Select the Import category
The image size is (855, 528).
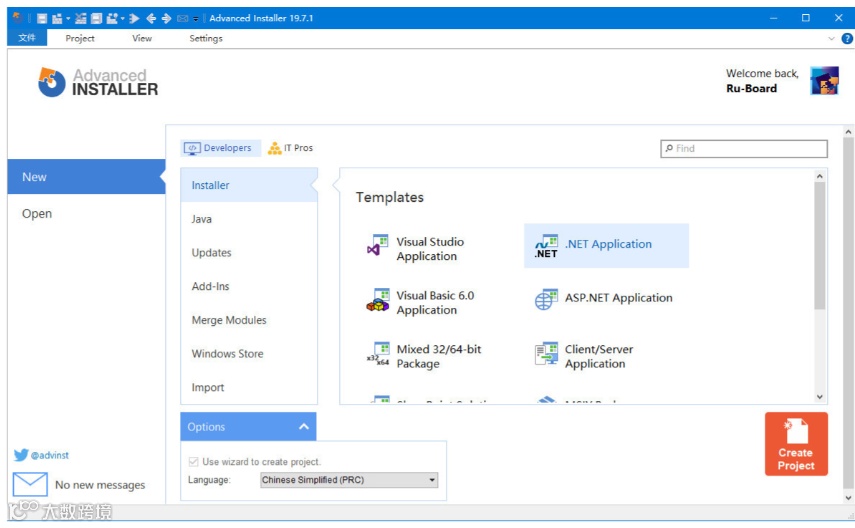[x=249, y=387]
